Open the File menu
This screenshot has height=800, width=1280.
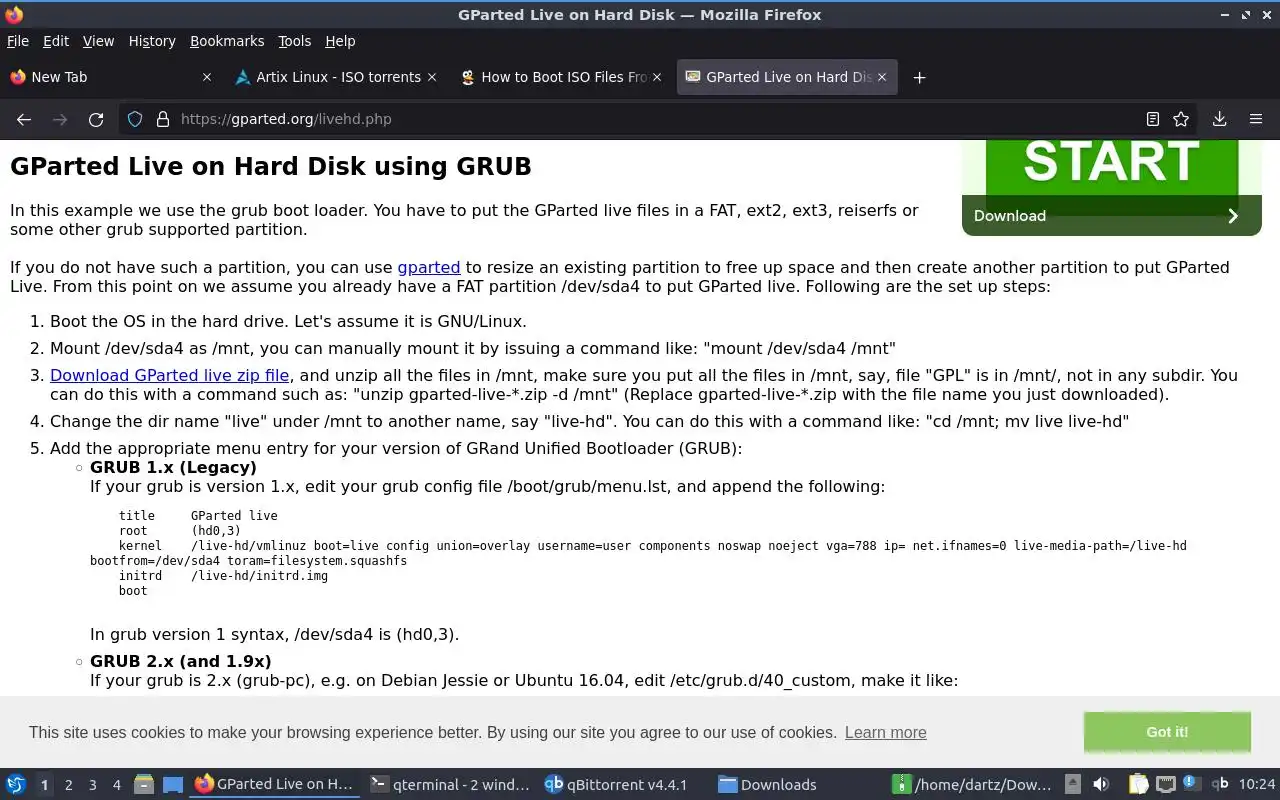tap(18, 41)
